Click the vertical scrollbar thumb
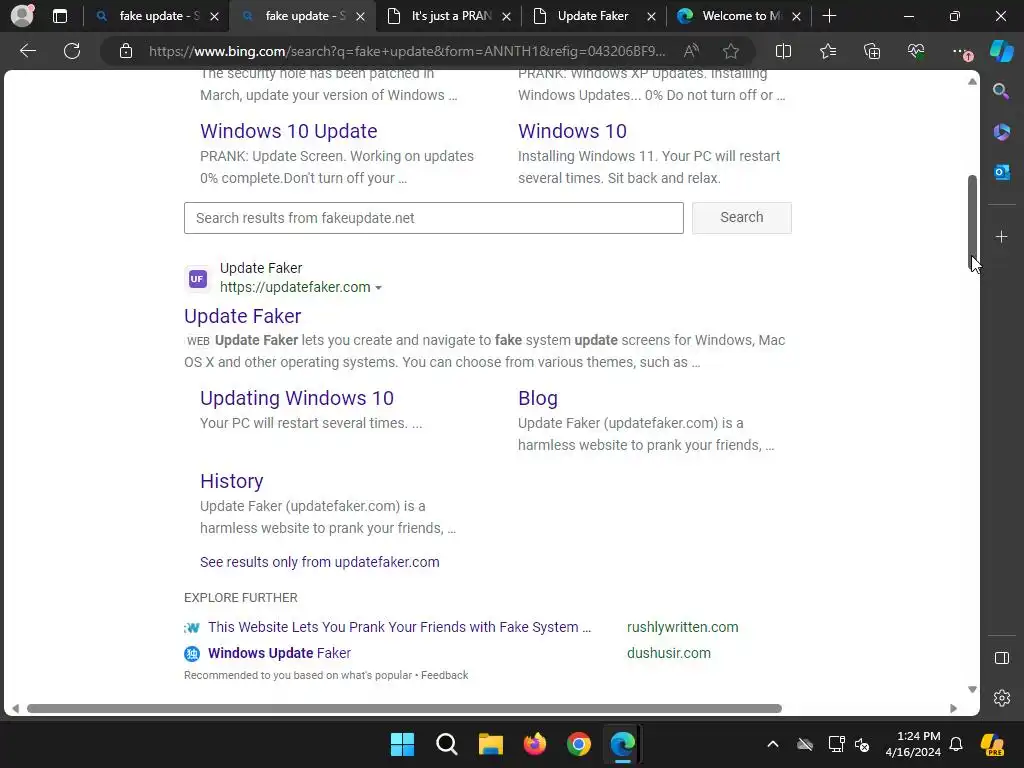Viewport: 1024px width, 768px height. 972,222
